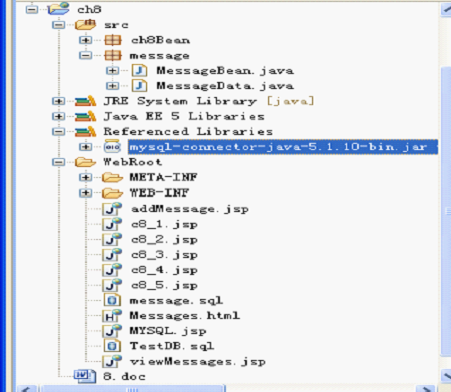Click c8_3.jsp file icon

tap(112, 255)
